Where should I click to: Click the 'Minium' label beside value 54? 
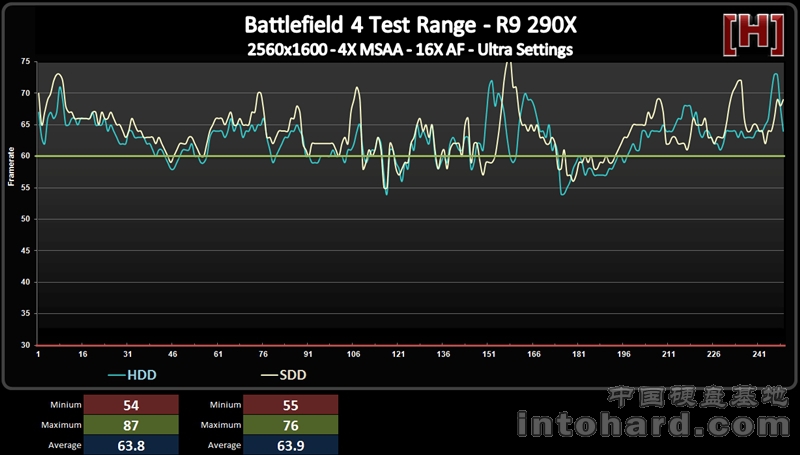pos(66,405)
